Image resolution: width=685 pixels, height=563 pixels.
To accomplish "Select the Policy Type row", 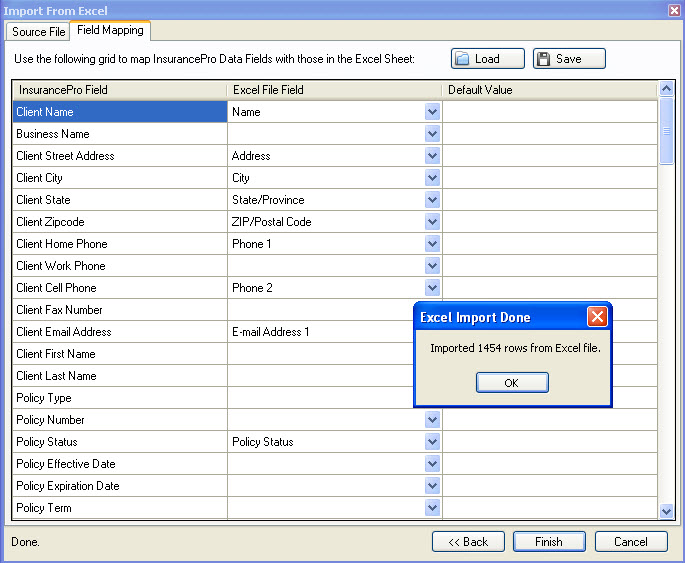I will tap(120, 398).
